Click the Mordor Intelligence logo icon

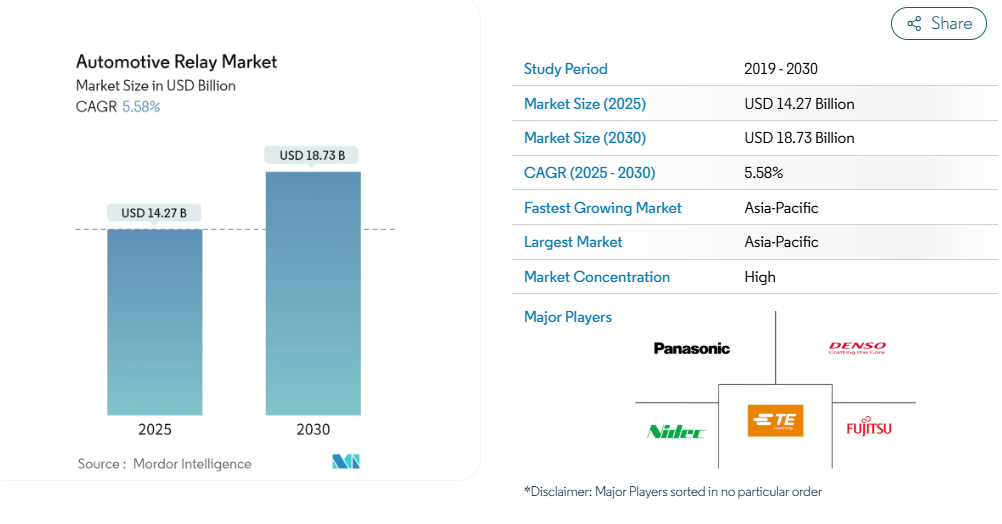click(346, 461)
